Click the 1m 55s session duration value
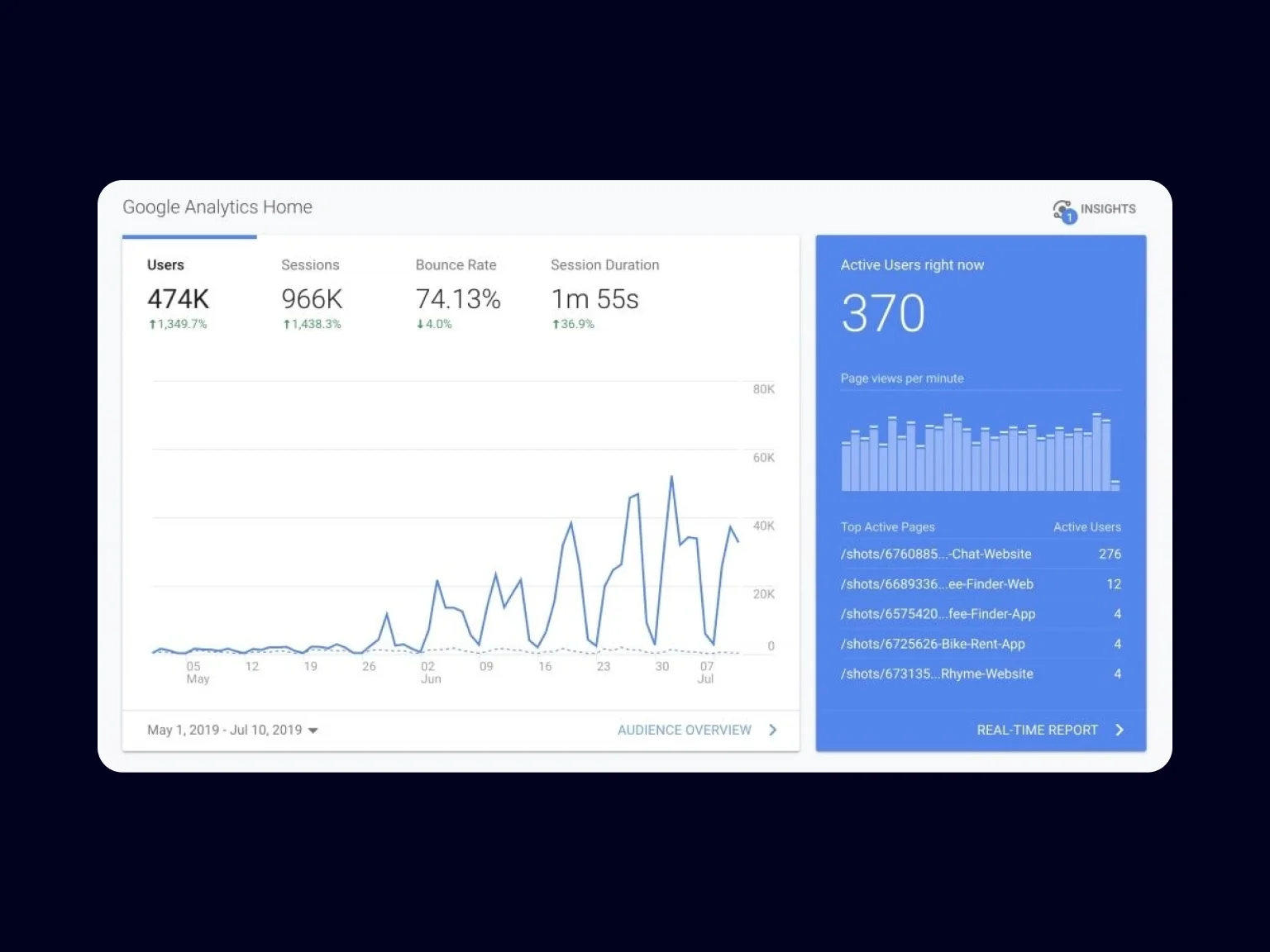The image size is (1270, 952). pos(595,299)
